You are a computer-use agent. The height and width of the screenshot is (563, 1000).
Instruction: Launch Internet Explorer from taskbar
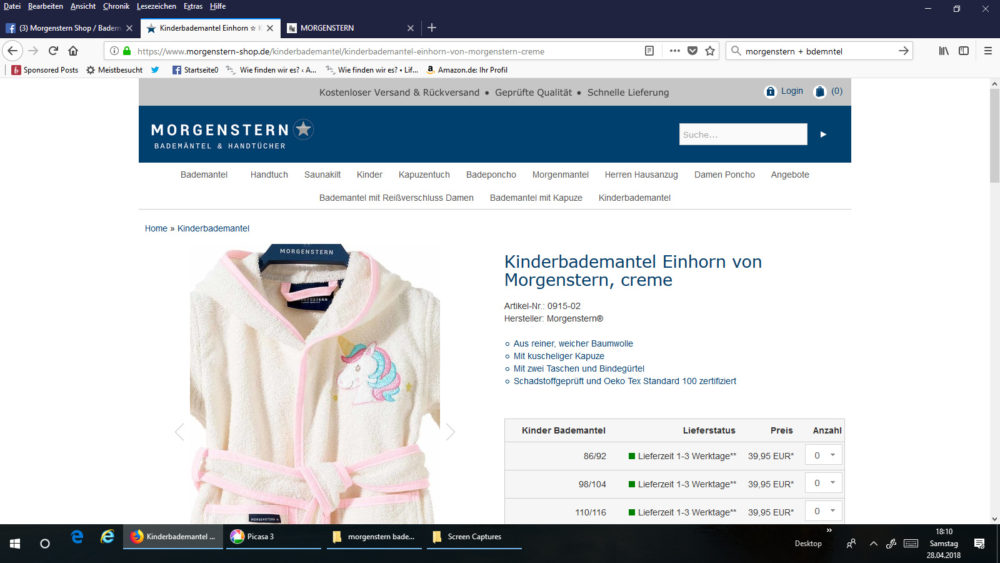point(107,537)
